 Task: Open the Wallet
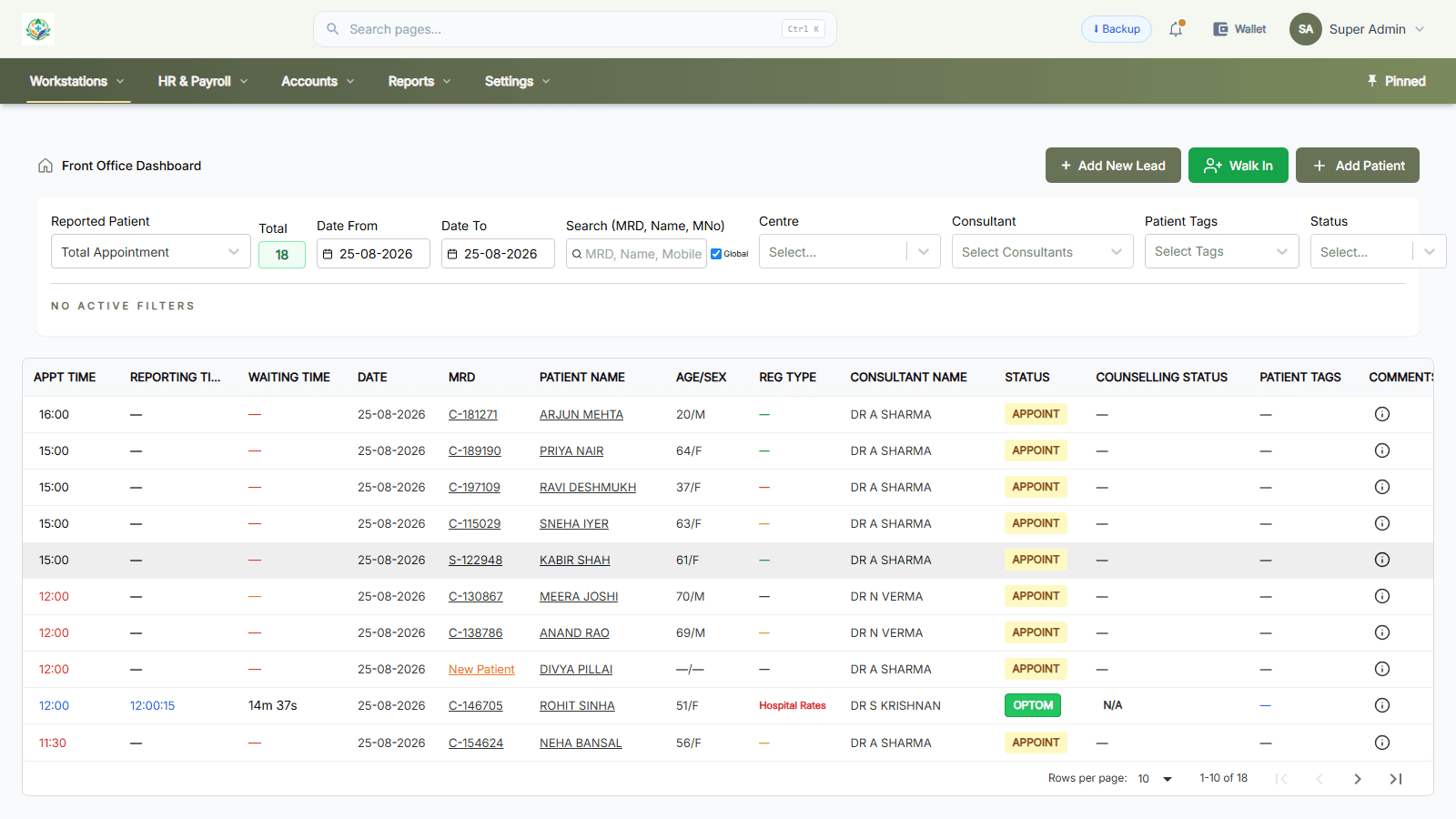(x=1239, y=29)
